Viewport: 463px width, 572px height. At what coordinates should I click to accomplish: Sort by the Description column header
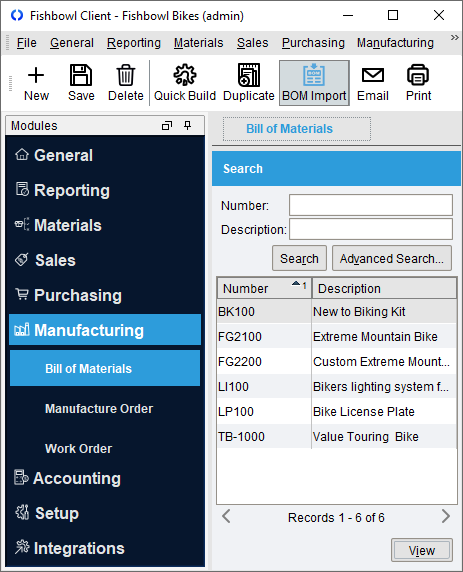coord(385,289)
